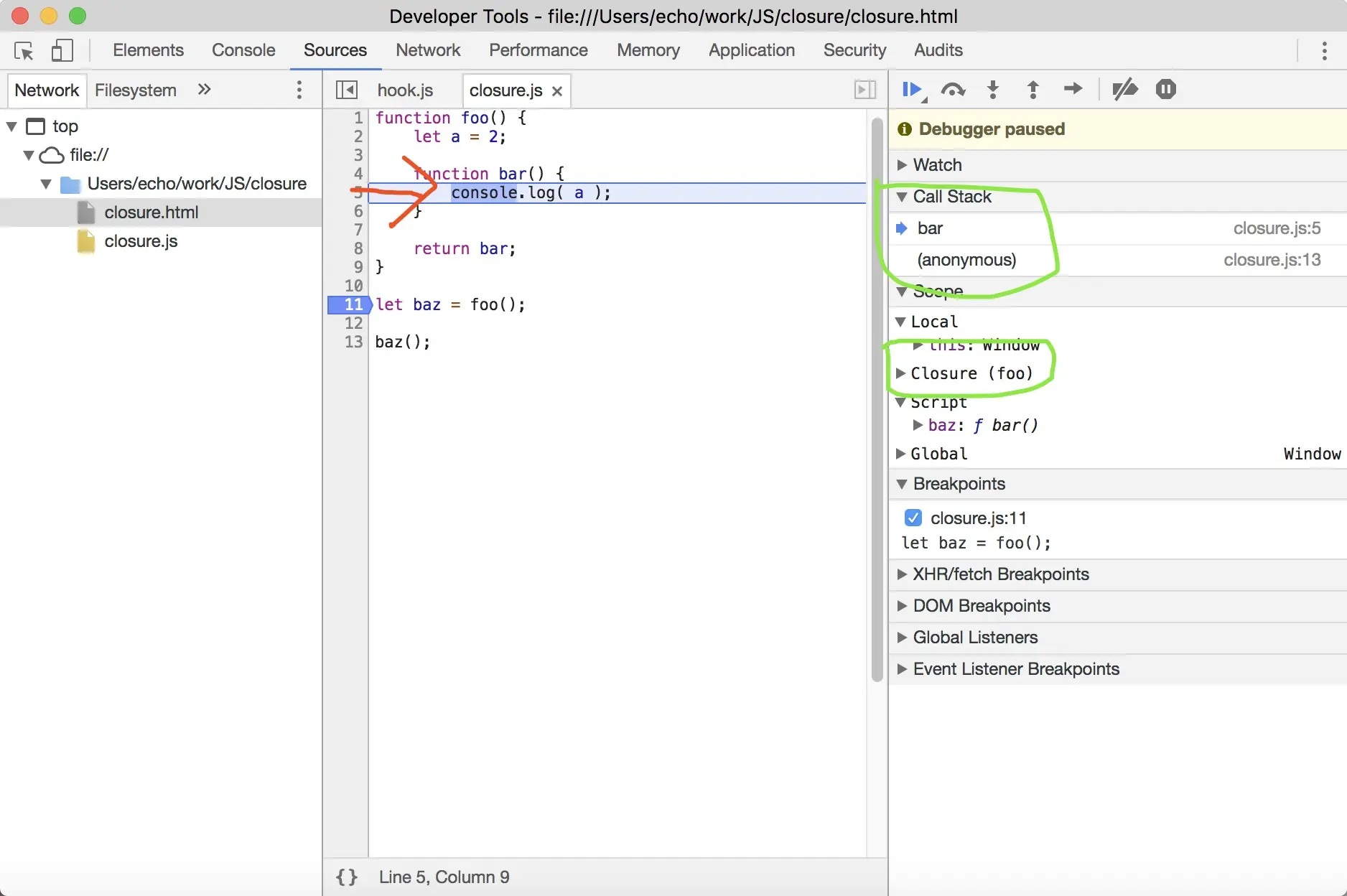Resume script execution
Viewport: 1347px width, 896px height.
point(913,90)
